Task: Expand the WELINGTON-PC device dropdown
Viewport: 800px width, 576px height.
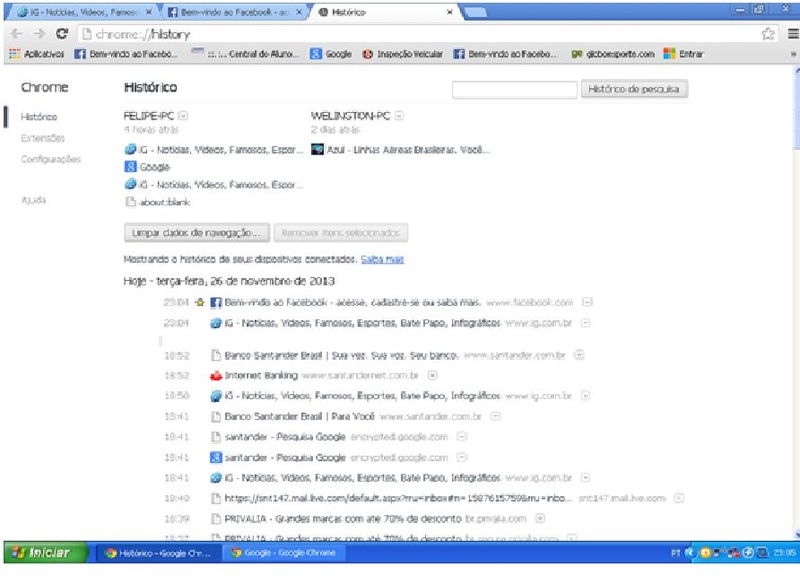Action: (399, 116)
